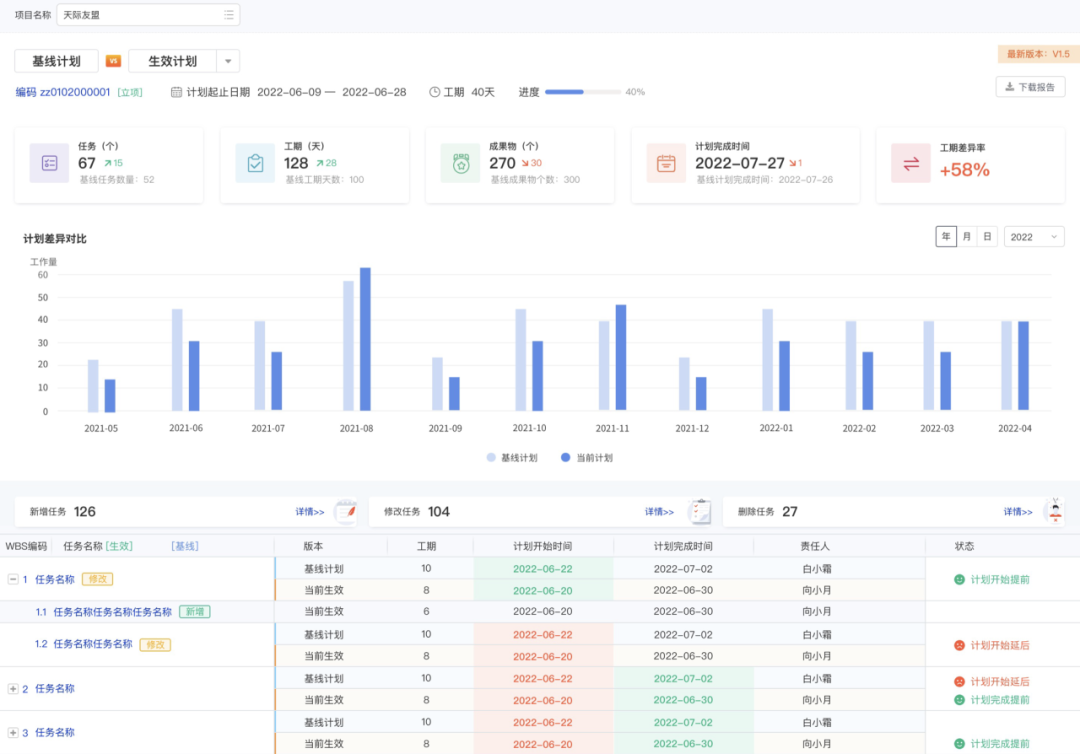Click the clipboard icon in 修改任务 panel
Screen dimensions: 1080x754
[700, 512]
